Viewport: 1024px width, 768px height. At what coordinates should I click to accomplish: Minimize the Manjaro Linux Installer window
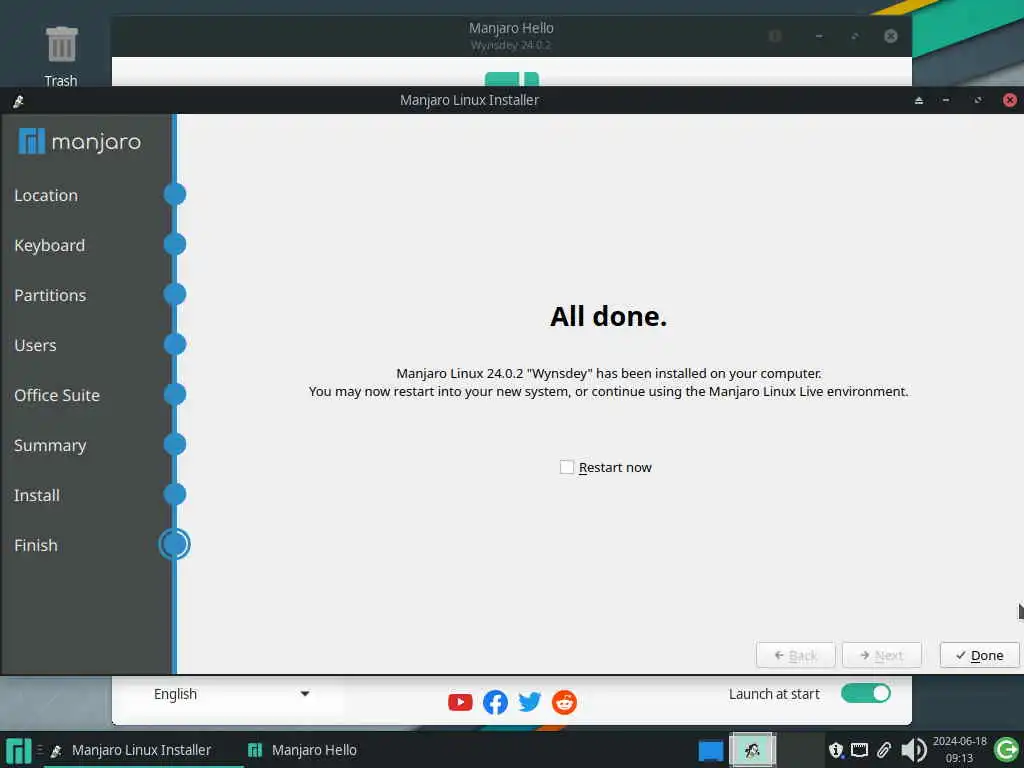[946, 101]
